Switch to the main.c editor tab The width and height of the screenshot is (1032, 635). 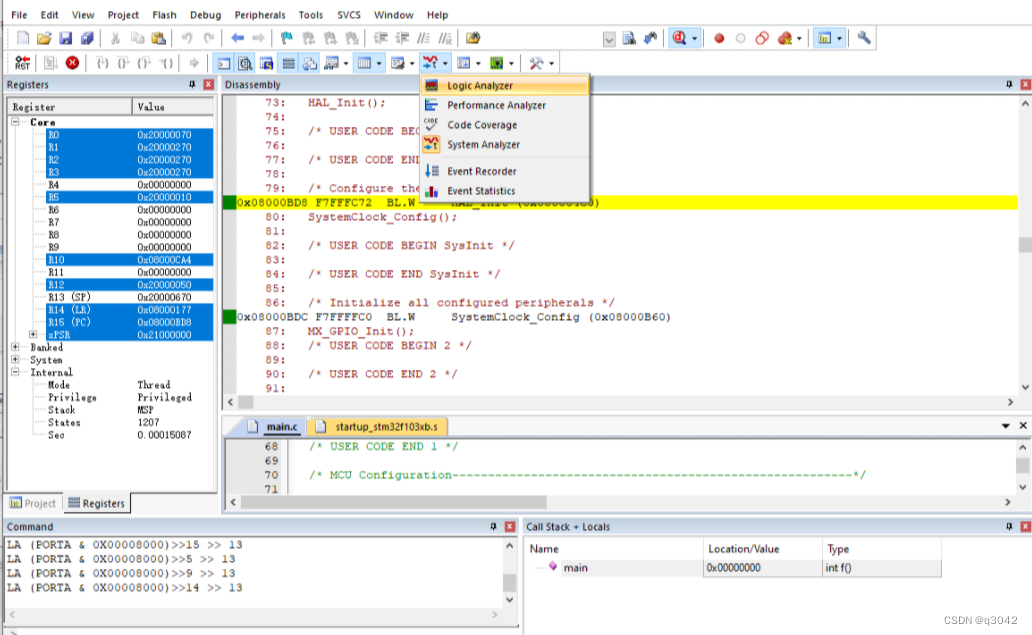tap(274, 426)
